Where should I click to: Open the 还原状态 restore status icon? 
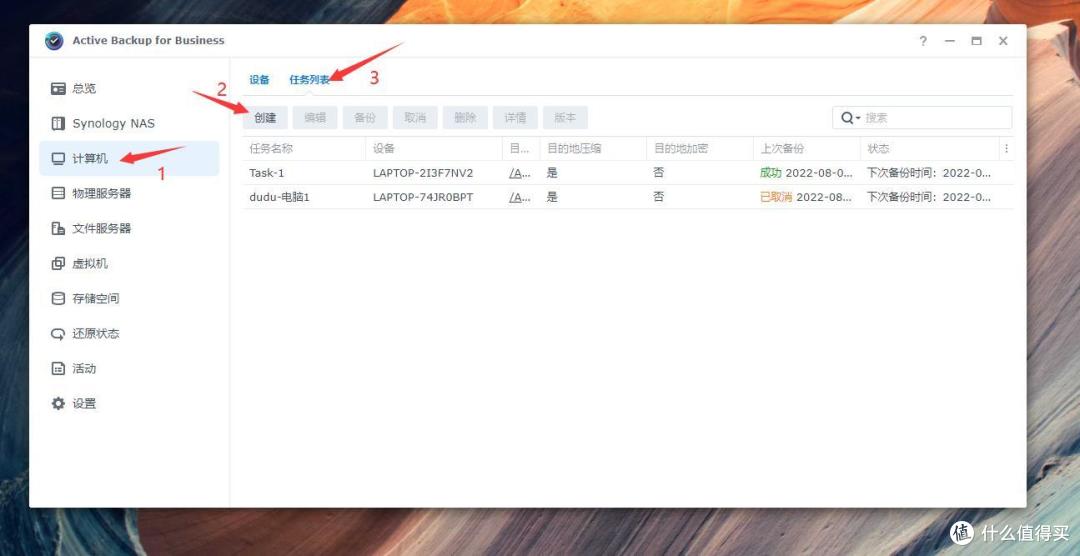coord(58,333)
